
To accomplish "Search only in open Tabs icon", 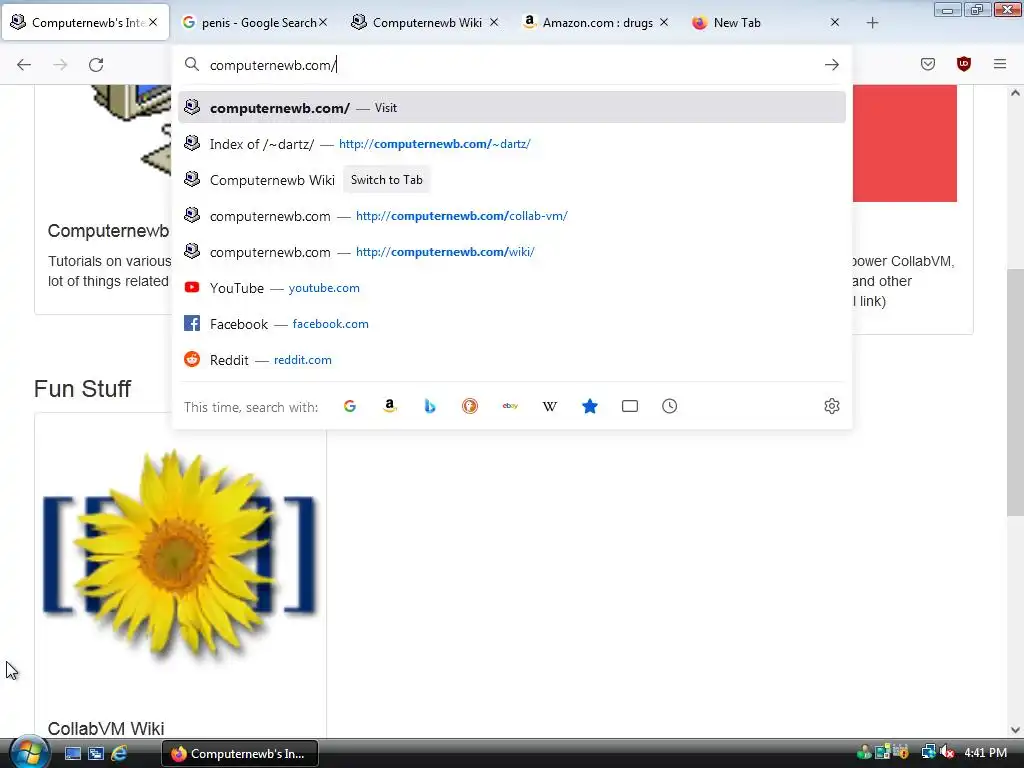I will 630,406.
